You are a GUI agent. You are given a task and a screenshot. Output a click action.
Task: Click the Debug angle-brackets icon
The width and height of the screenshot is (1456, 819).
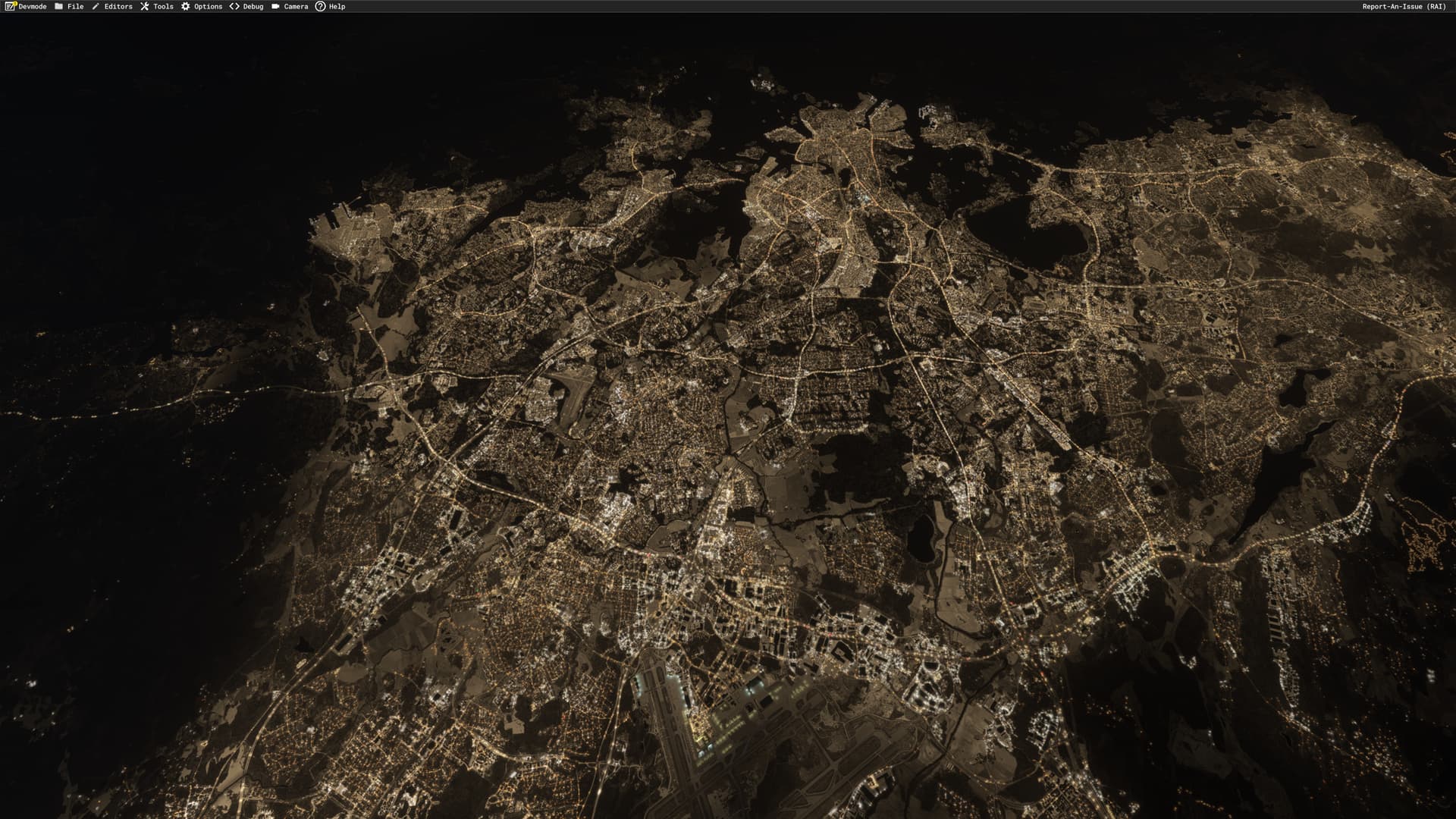tap(234, 6)
